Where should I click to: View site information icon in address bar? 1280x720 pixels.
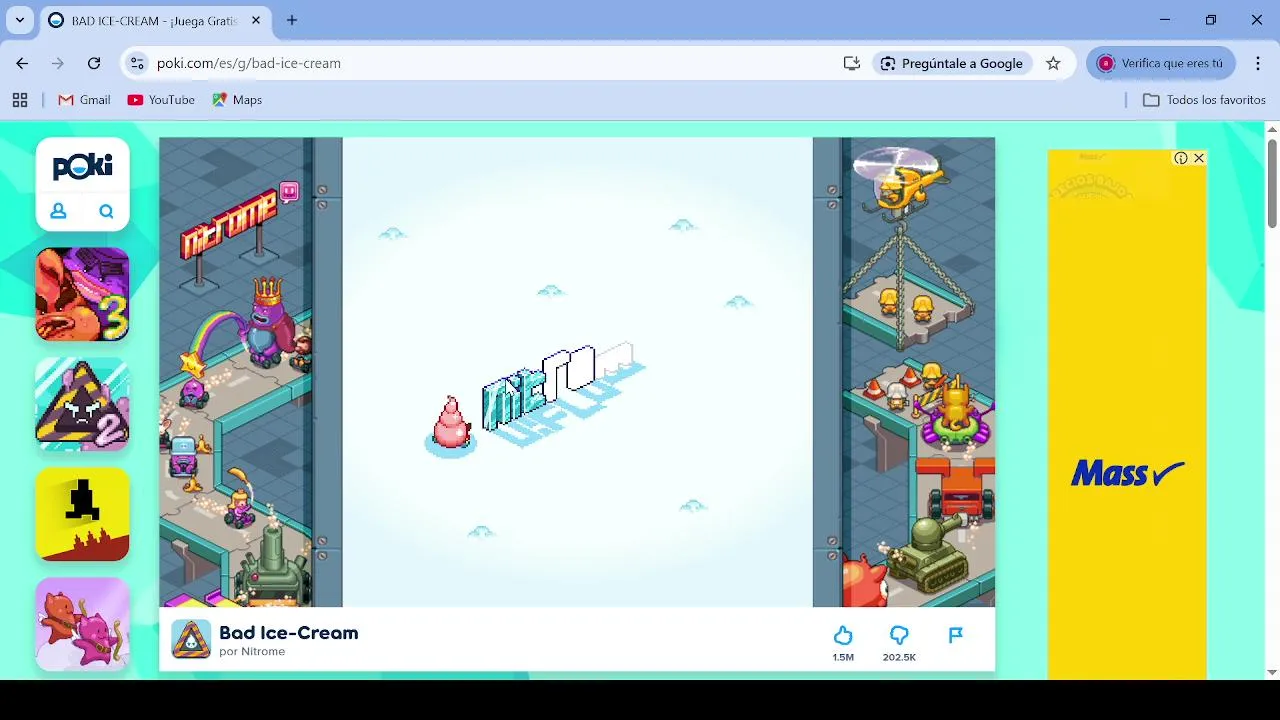click(137, 63)
